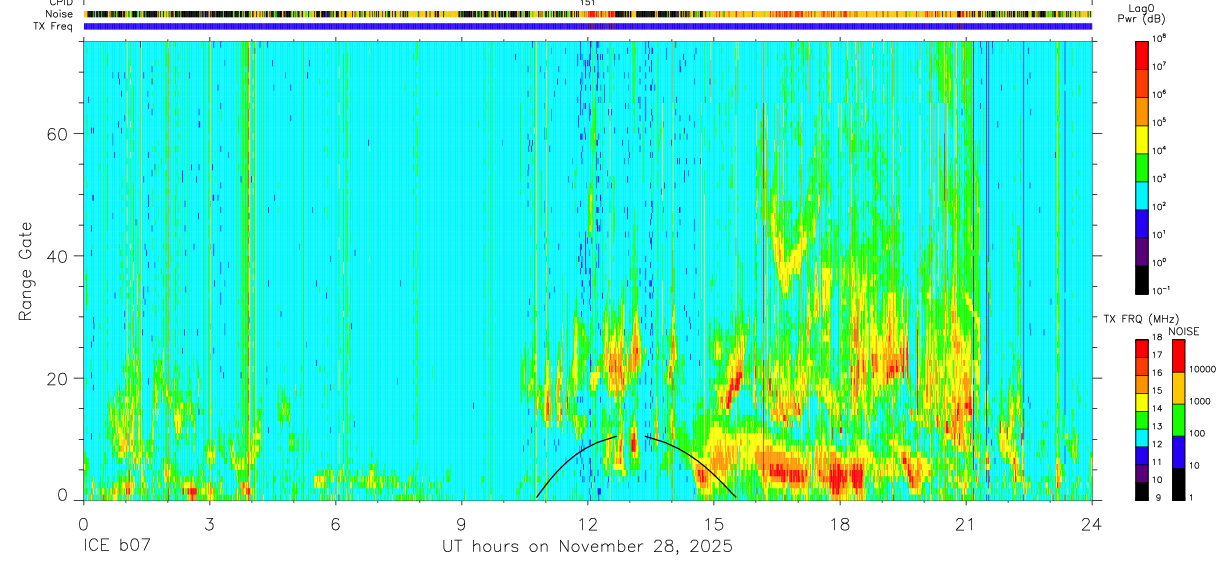Click the x-axis tick label '6'

[x=336, y=523]
